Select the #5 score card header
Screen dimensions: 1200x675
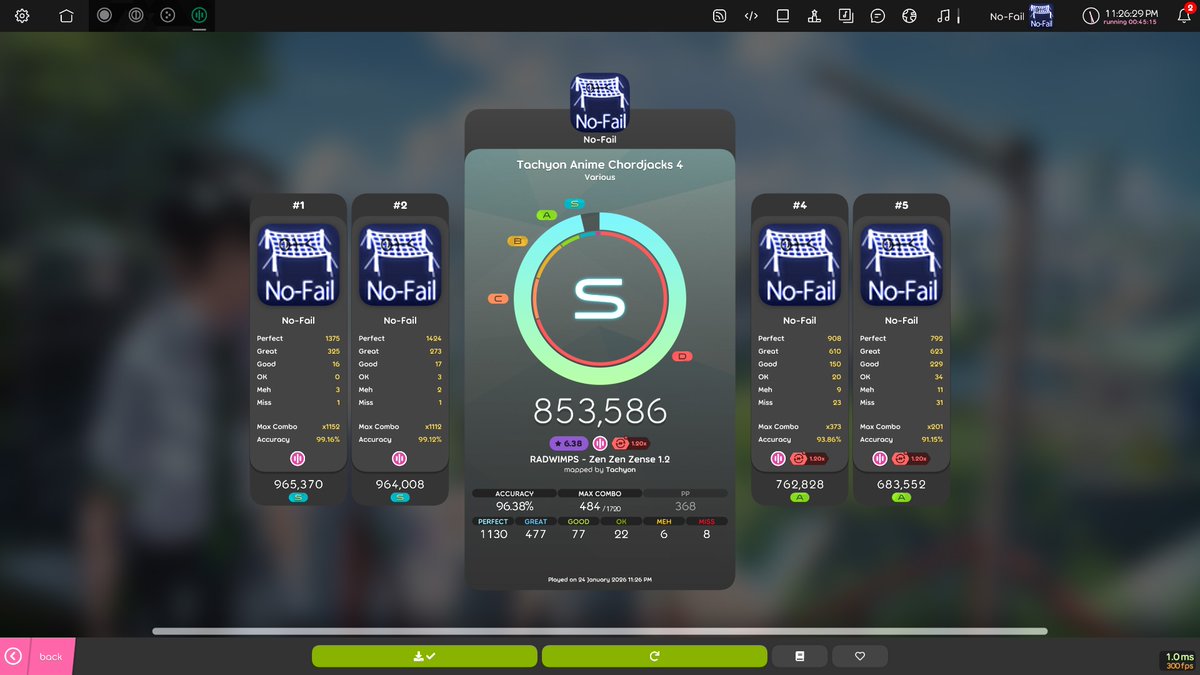[x=901, y=205]
